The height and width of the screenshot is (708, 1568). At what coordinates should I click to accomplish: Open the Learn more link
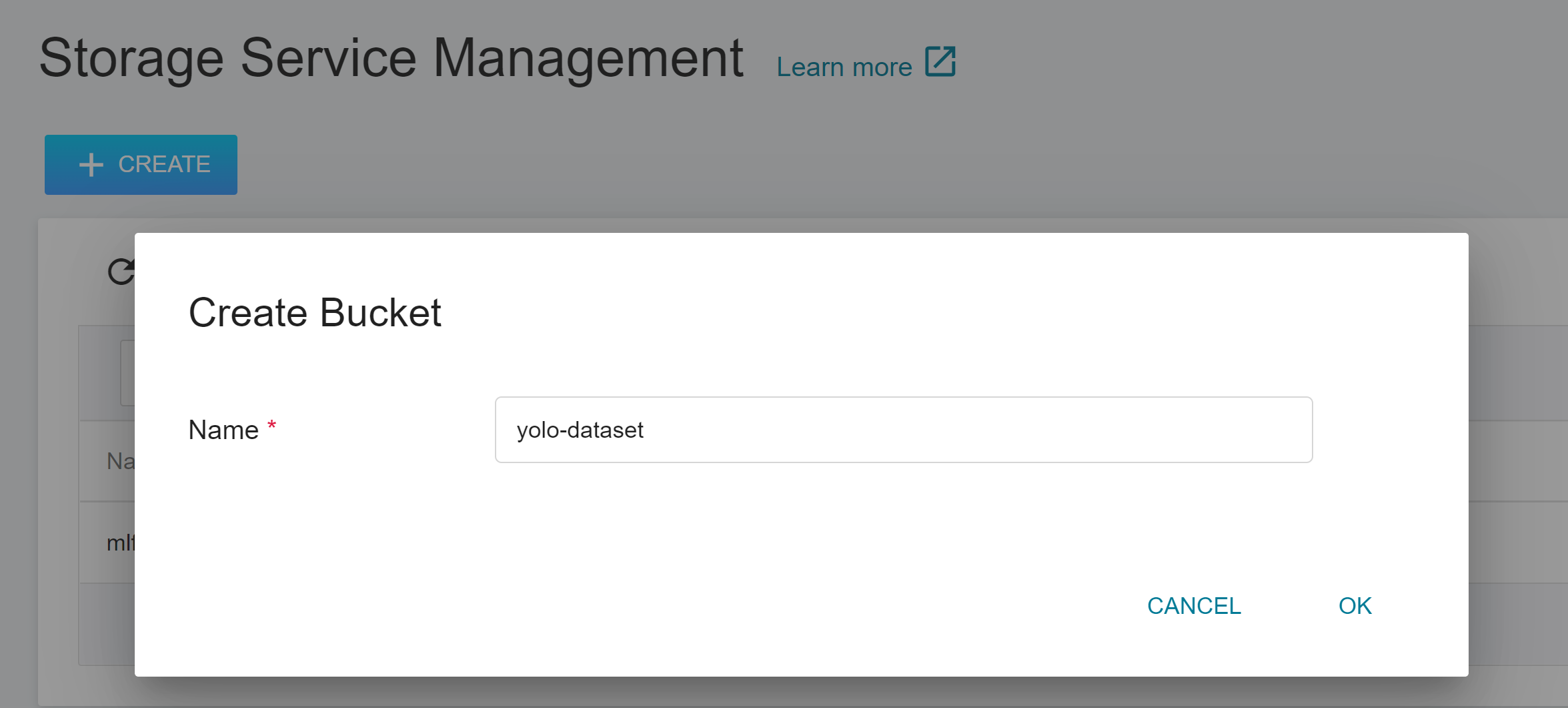pyautogui.click(x=844, y=67)
